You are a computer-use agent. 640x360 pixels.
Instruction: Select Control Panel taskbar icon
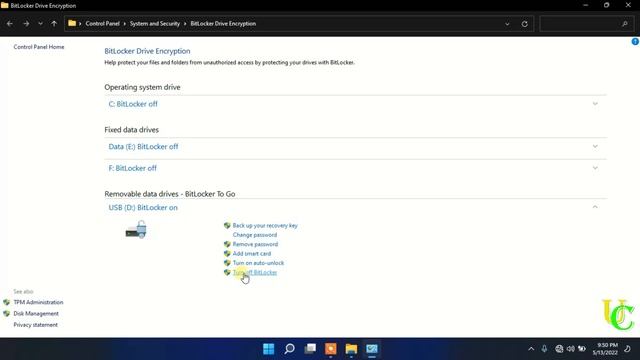click(x=372, y=349)
